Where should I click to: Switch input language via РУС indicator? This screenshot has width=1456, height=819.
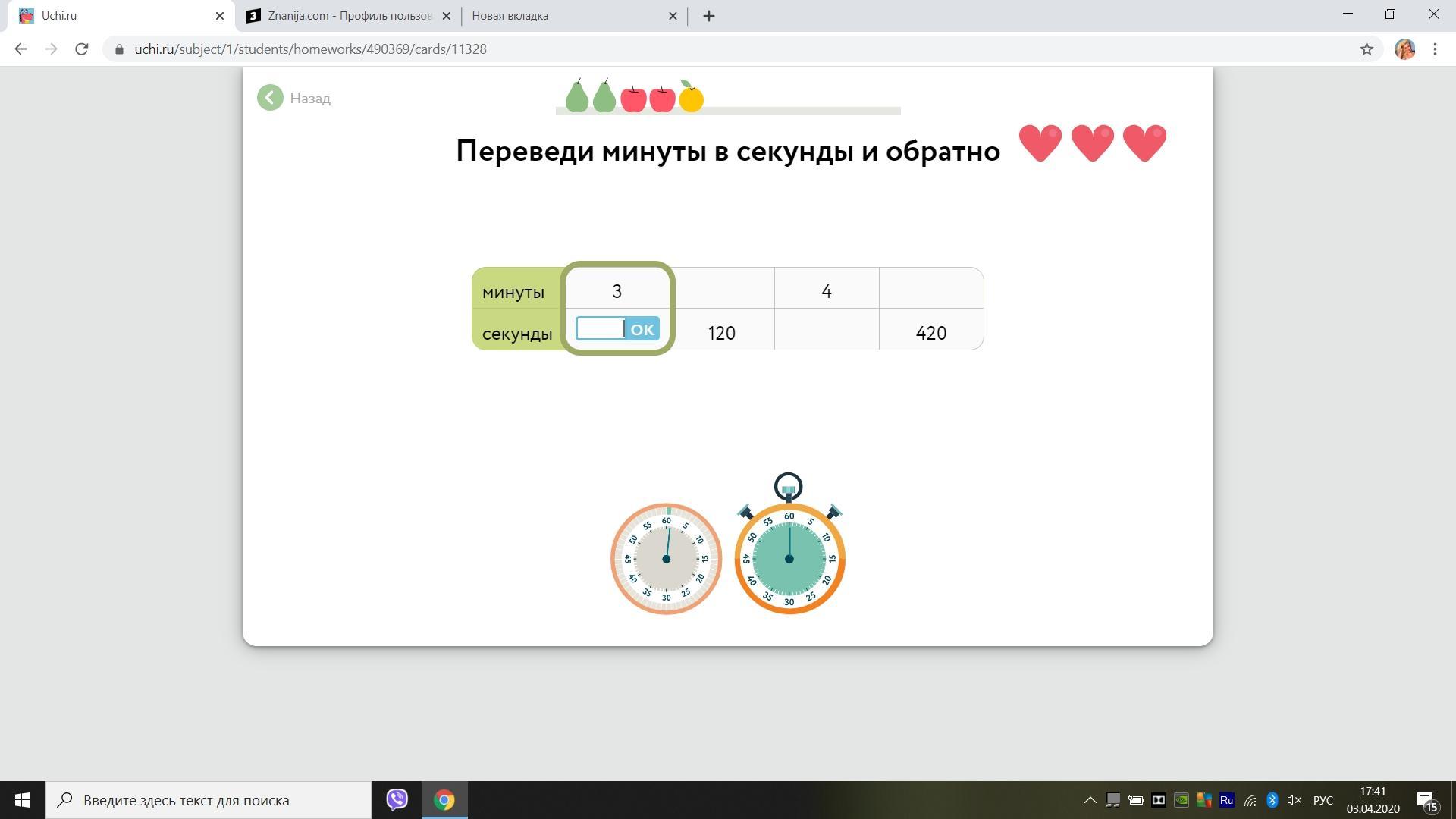(1323, 800)
